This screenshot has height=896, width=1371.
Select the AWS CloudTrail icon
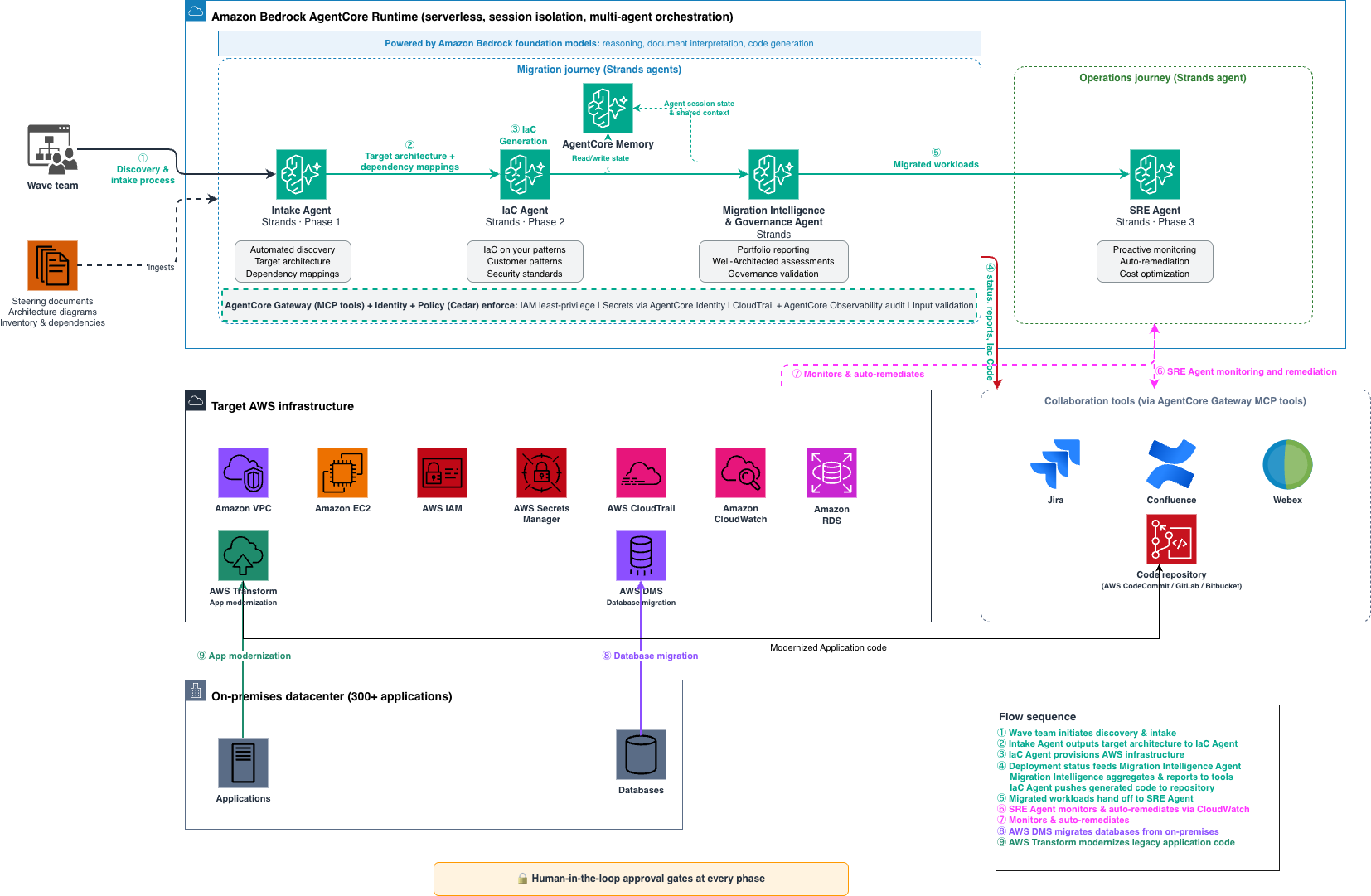[641, 472]
